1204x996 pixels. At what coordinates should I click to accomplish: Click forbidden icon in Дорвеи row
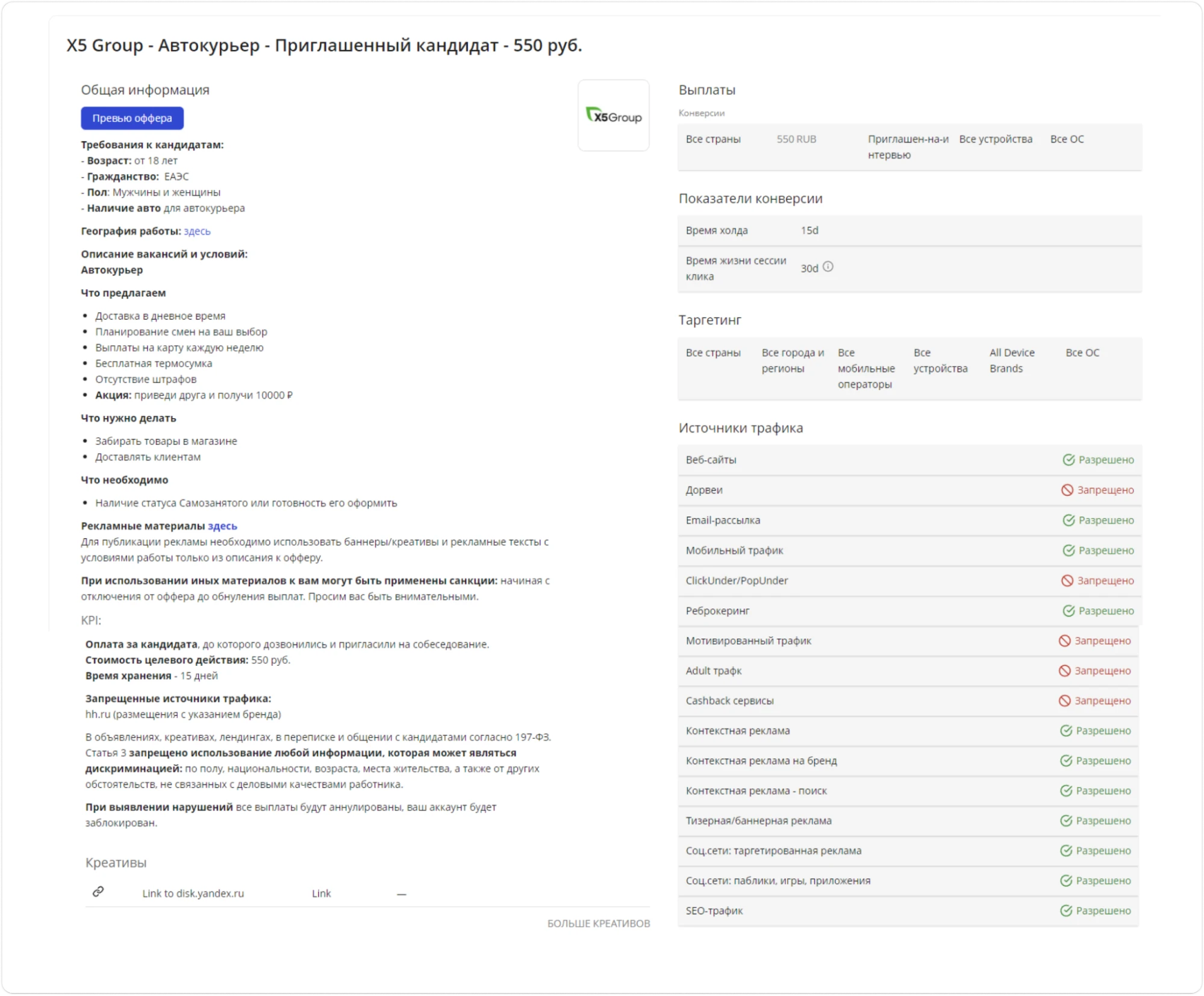[x=1067, y=490]
